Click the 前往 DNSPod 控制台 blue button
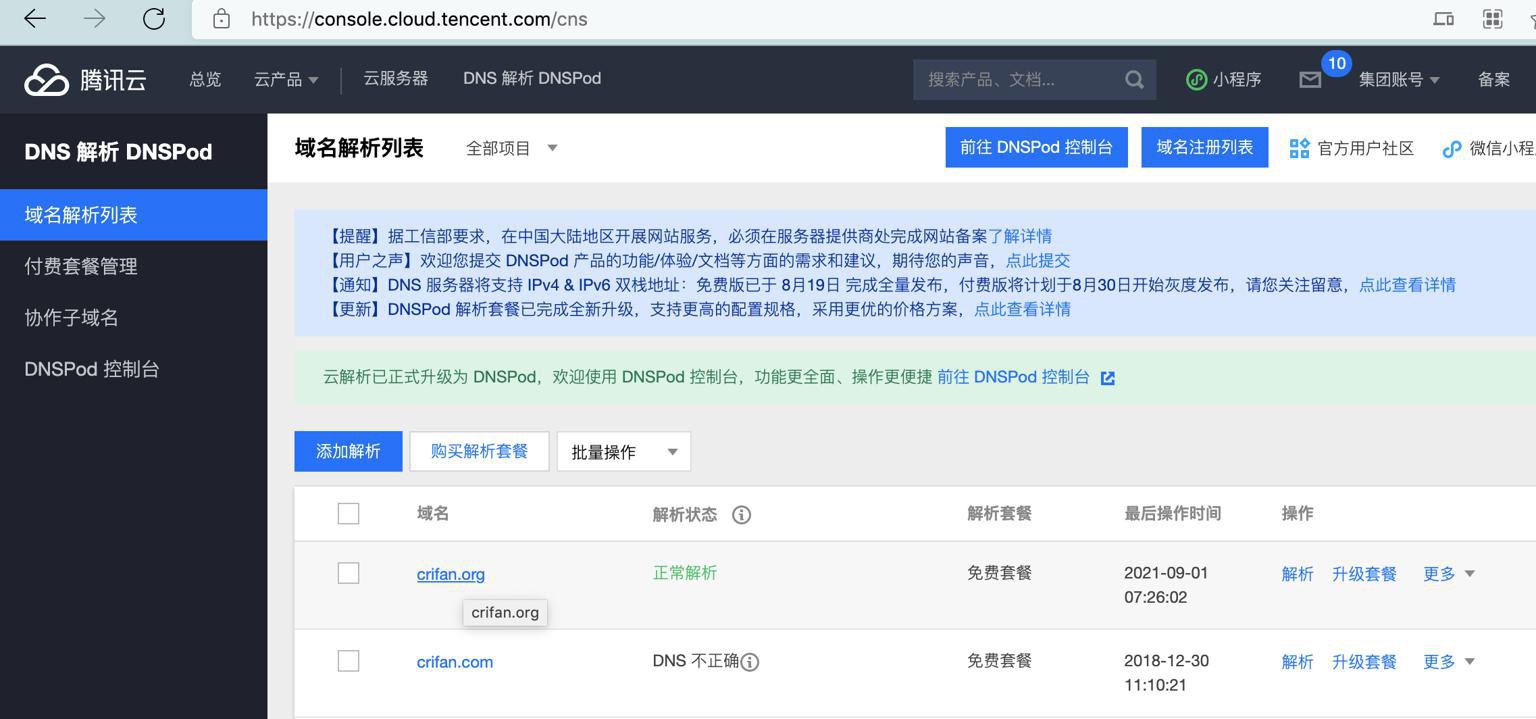Image resolution: width=1536 pixels, height=719 pixels. click(1036, 147)
